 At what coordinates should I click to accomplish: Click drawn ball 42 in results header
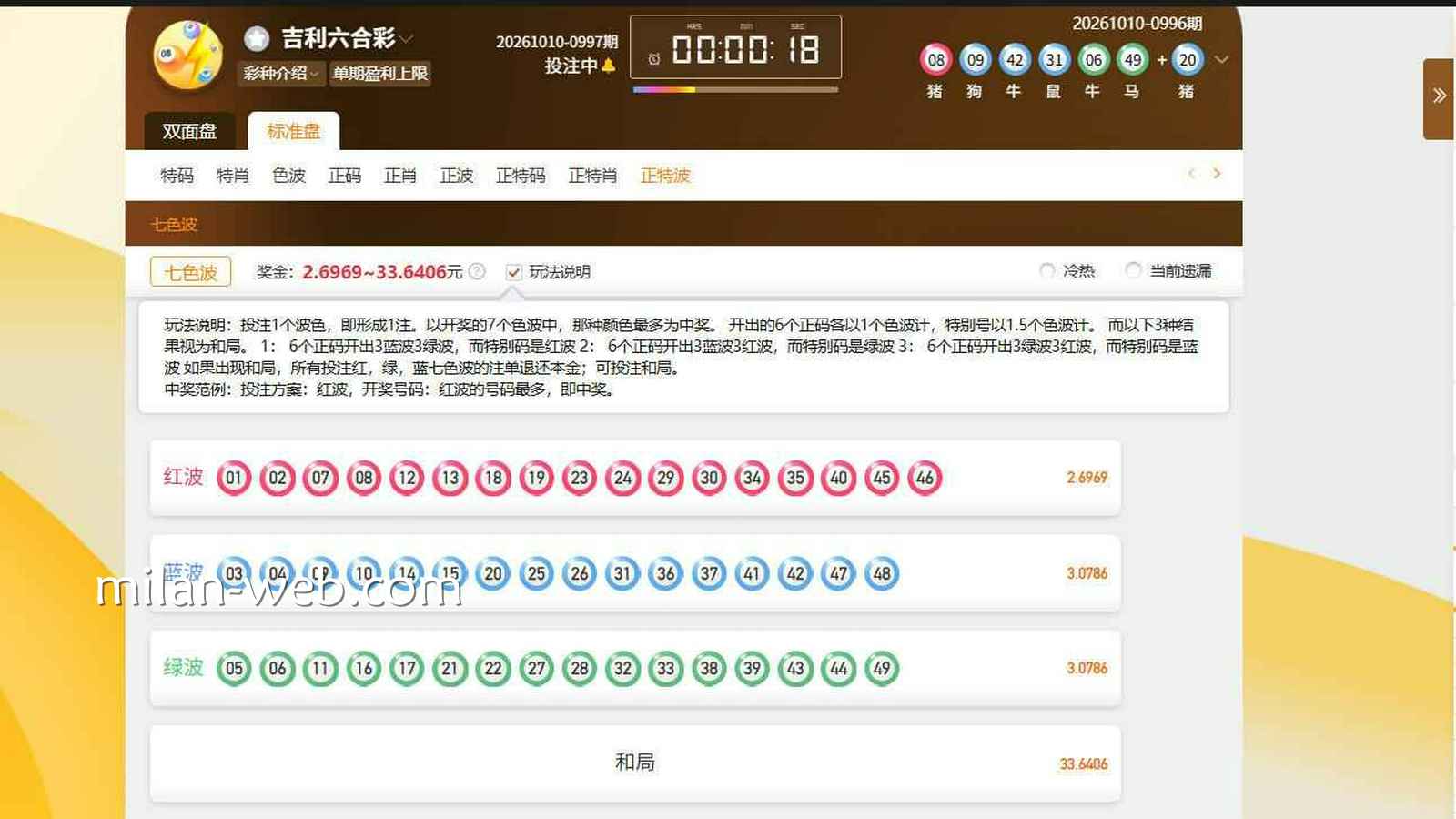(1014, 60)
